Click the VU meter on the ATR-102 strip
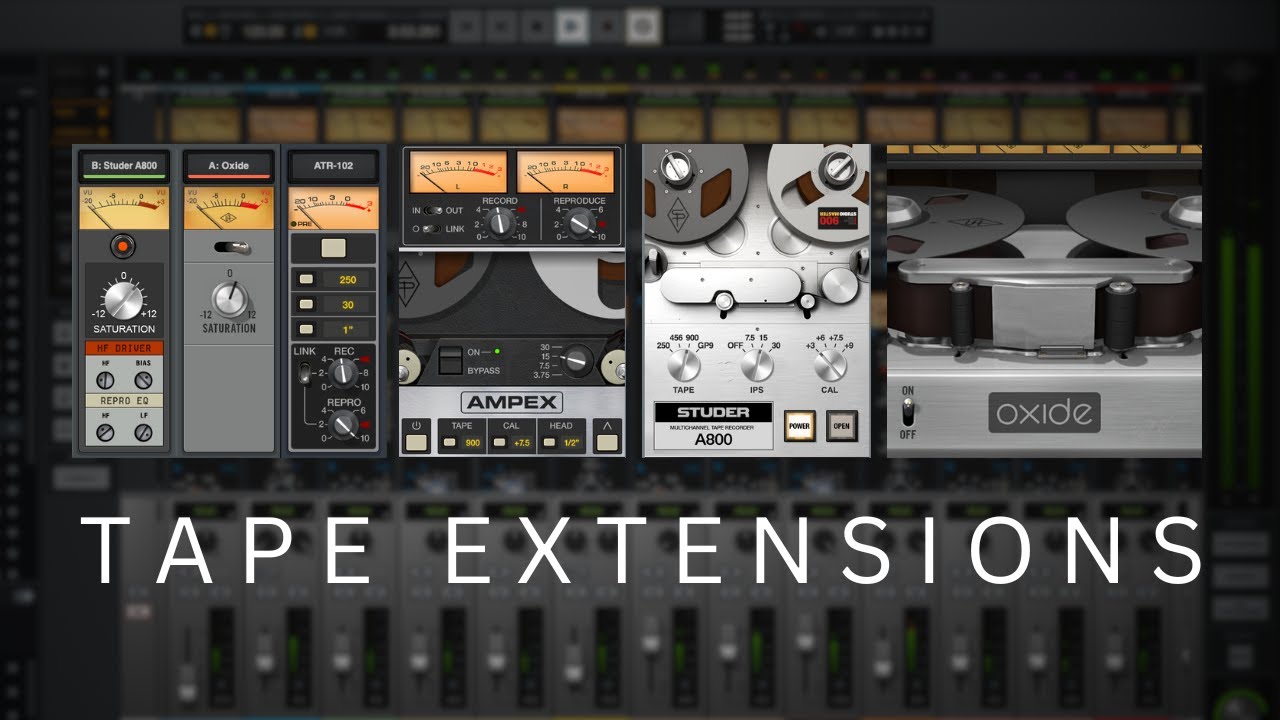Screen dimensions: 1280x720 click(333, 207)
